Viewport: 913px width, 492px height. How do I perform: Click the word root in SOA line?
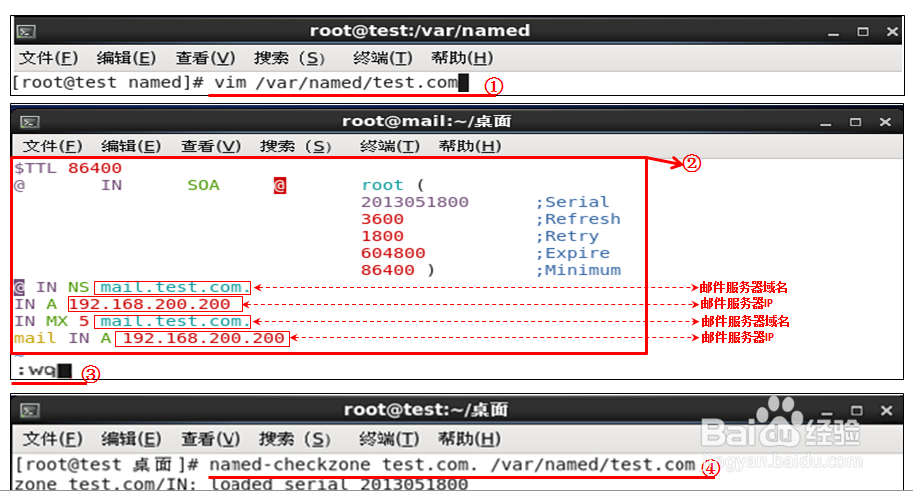point(382,185)
